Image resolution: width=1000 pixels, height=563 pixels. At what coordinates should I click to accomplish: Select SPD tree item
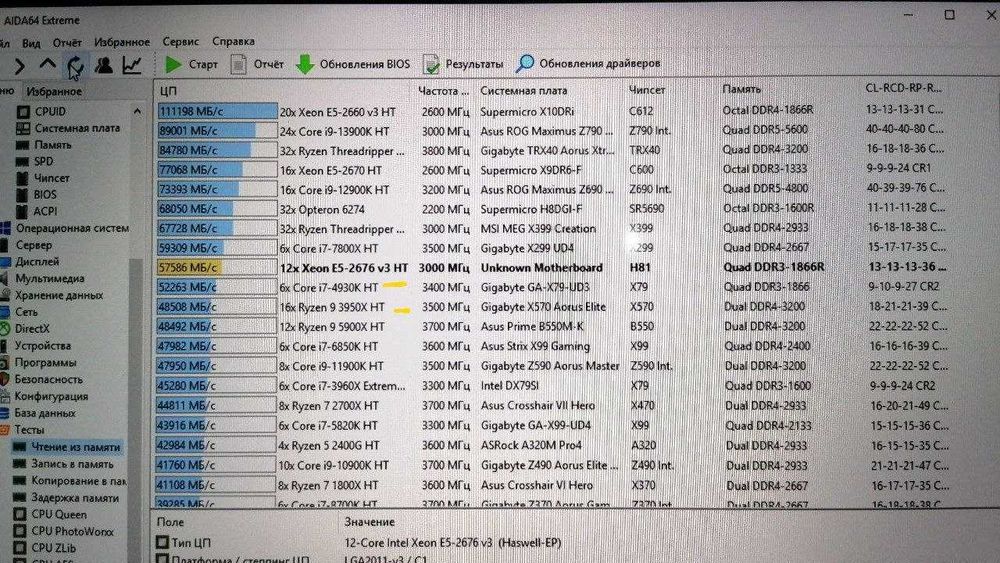click(35, 161)
